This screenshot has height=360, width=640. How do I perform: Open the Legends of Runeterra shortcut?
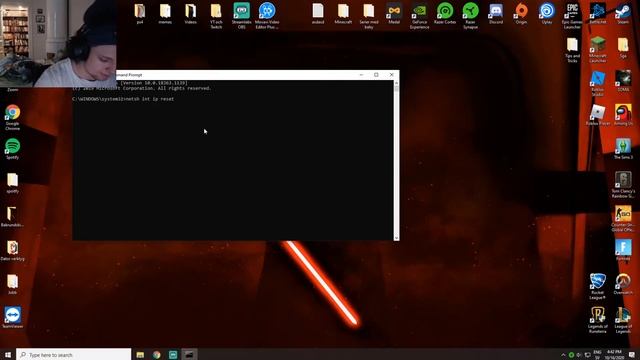[x=598, y=320]
